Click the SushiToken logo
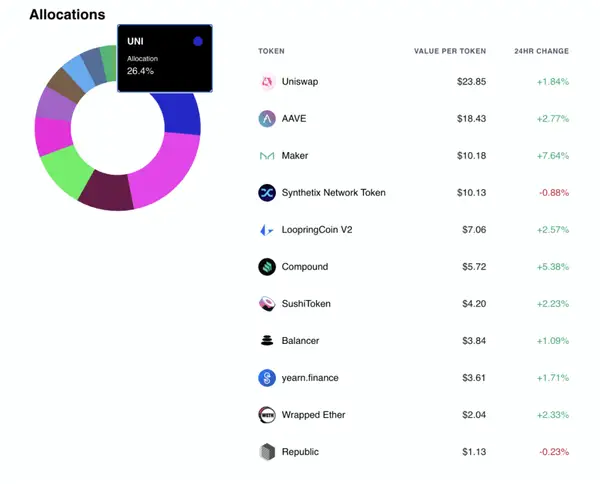 [x=267, y=304]
